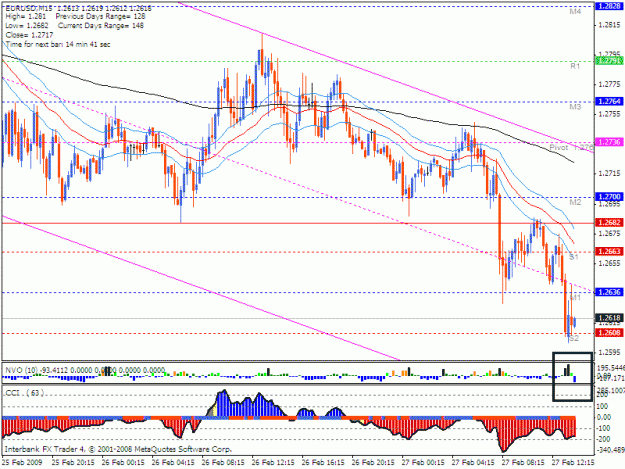Select the 'Close= 1.2717' info line
The image size is (625, 469).
[x=29, y=35]
